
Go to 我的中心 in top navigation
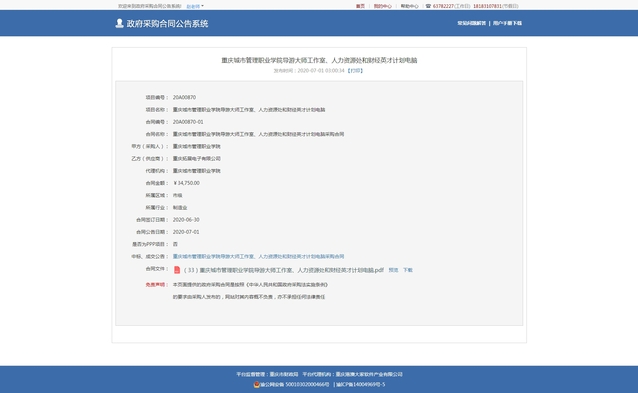pyautogui.click(x=382, y=6)
